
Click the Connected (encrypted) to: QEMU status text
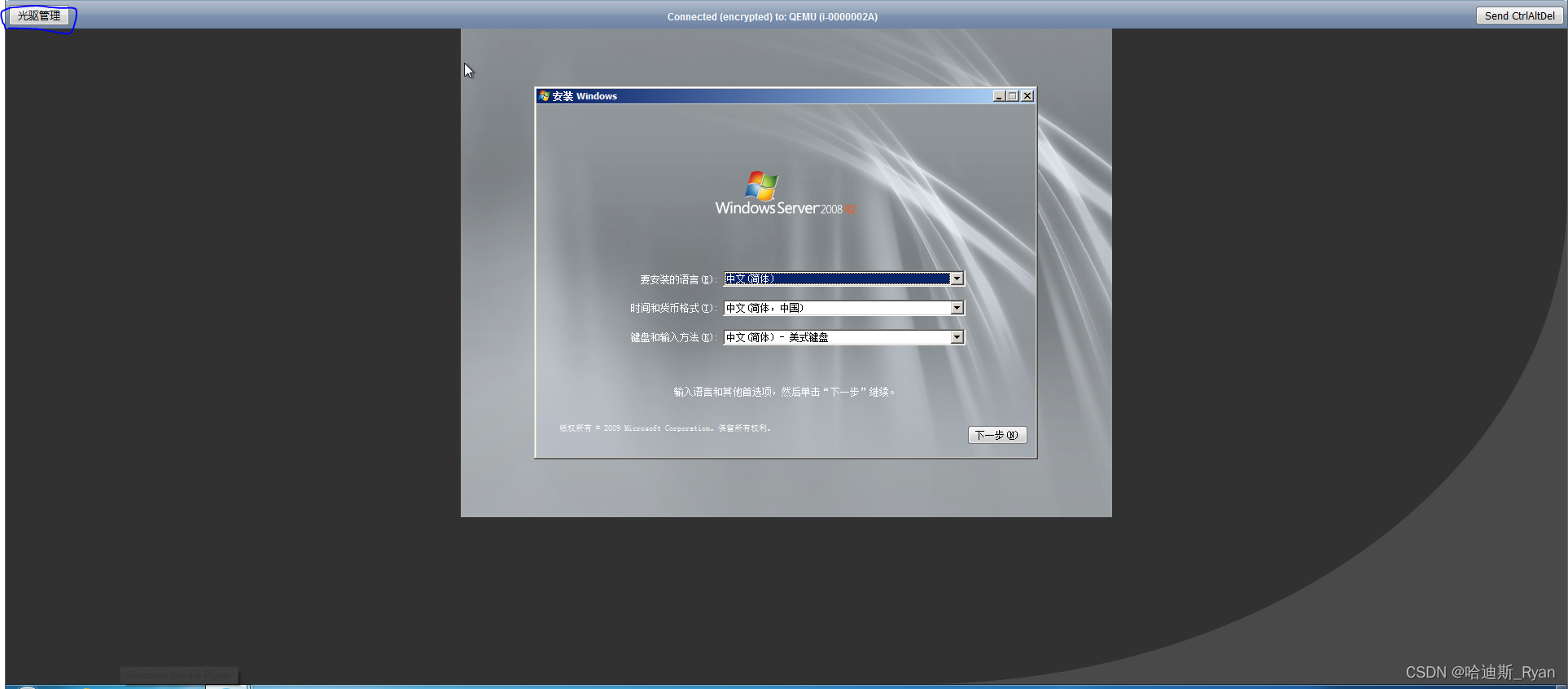[x=772, y=16]
